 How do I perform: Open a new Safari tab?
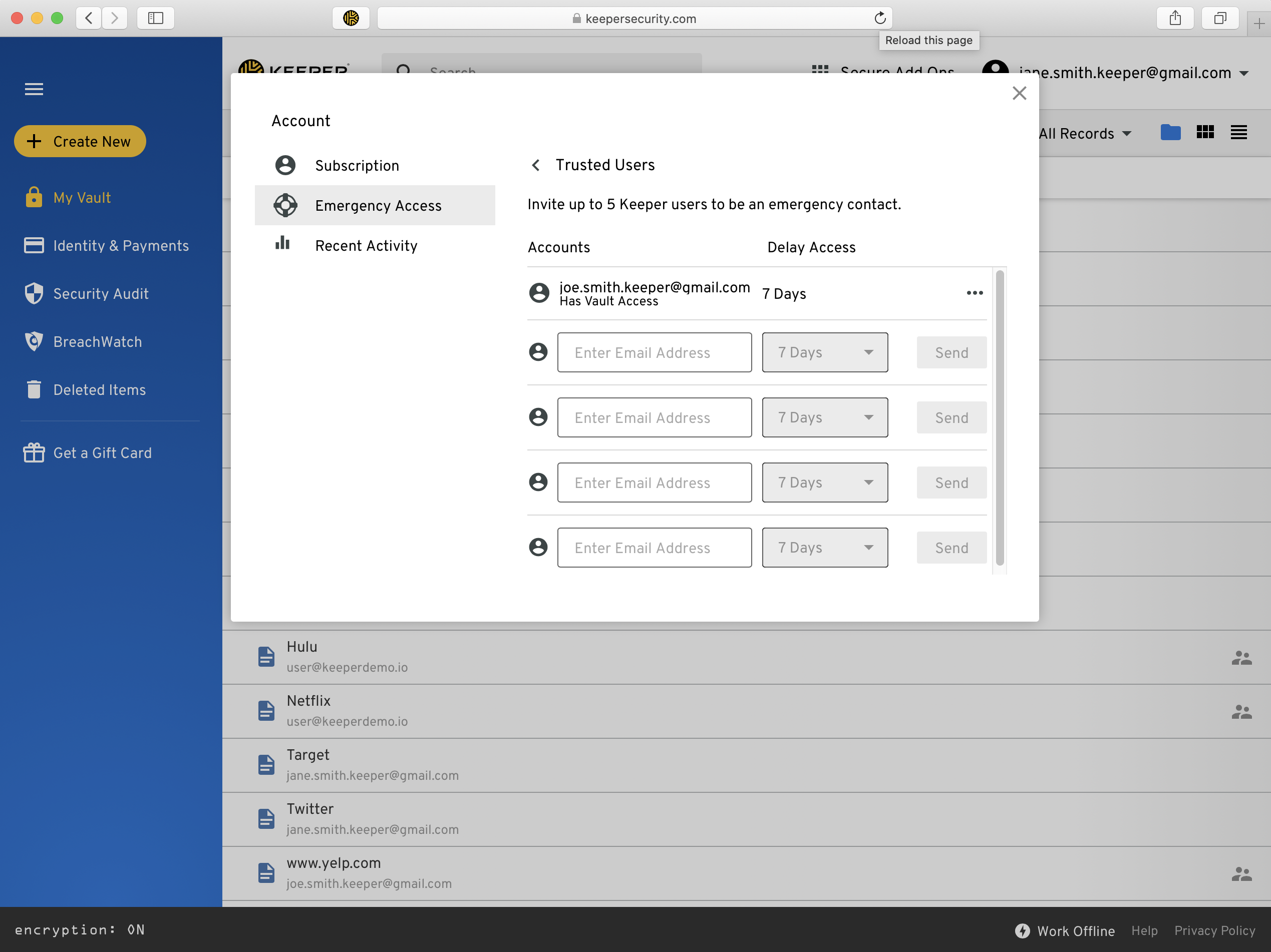[x=1259, y=24]
